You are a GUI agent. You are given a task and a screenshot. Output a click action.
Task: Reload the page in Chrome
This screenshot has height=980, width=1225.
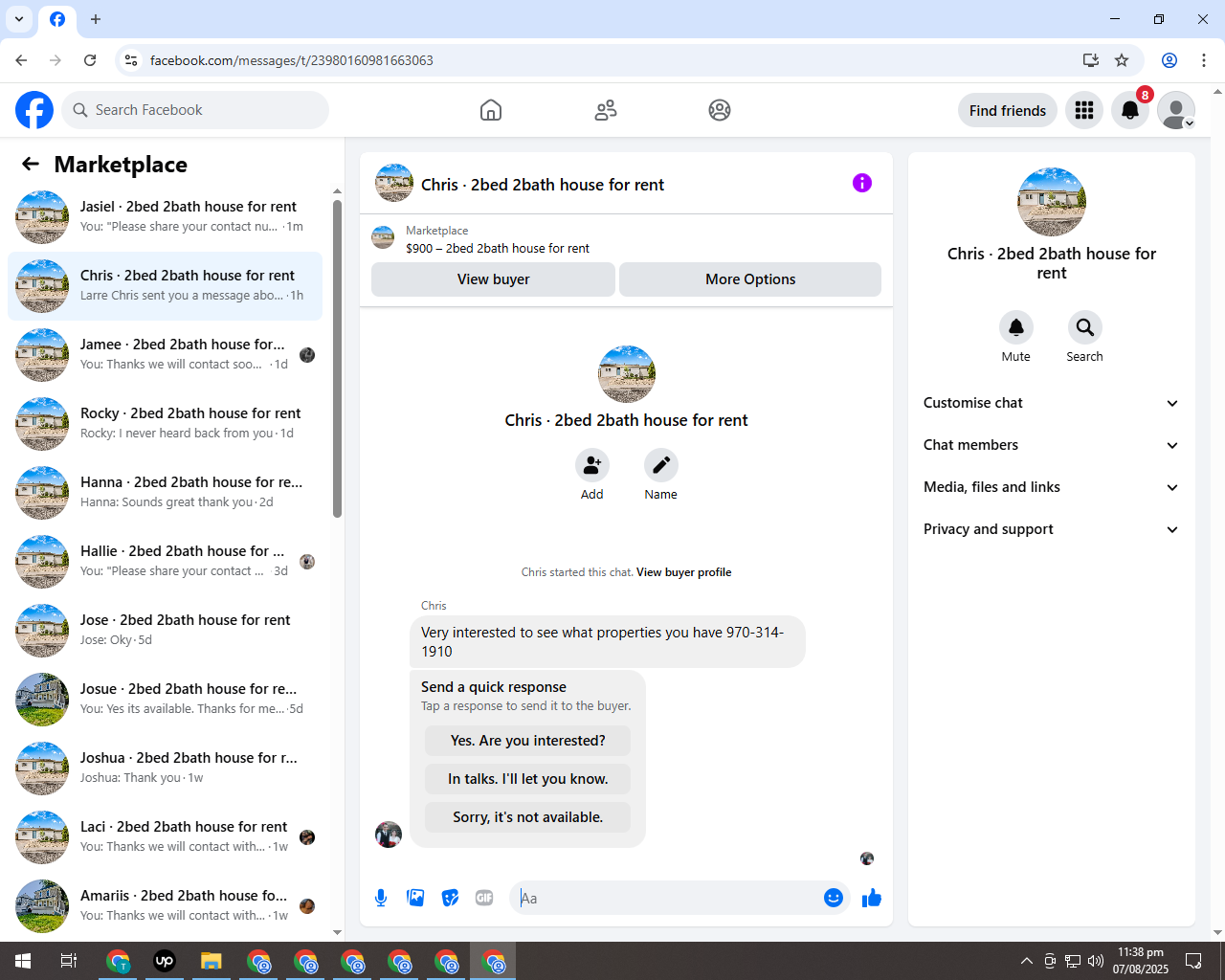(x=90, y=60)
